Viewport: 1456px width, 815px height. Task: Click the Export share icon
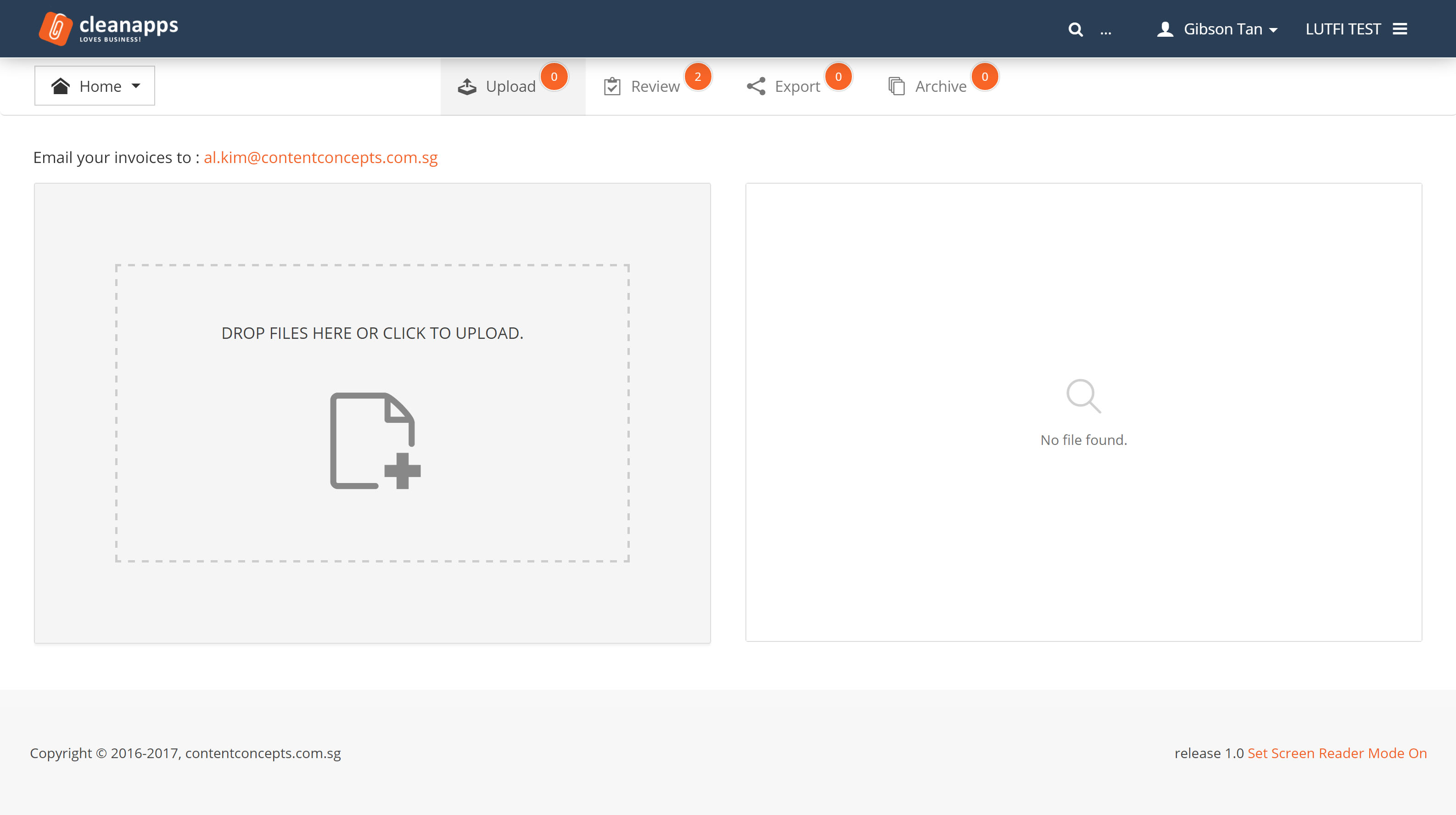pos(756,86)
